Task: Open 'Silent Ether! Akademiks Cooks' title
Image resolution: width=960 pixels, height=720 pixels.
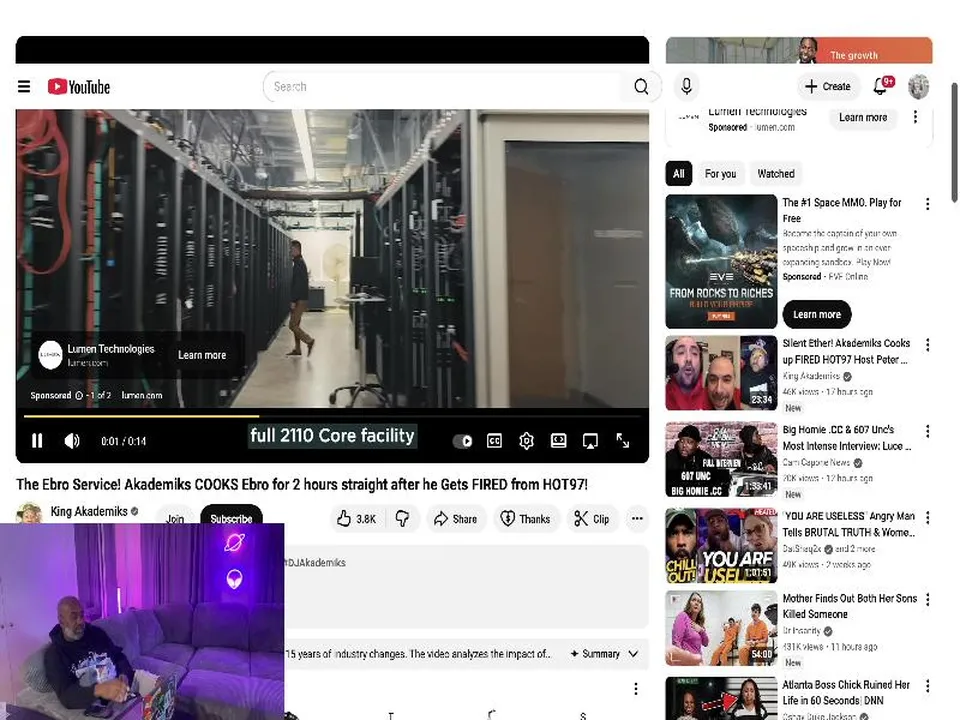Action: pyautogui.click(x=846, y=351)
